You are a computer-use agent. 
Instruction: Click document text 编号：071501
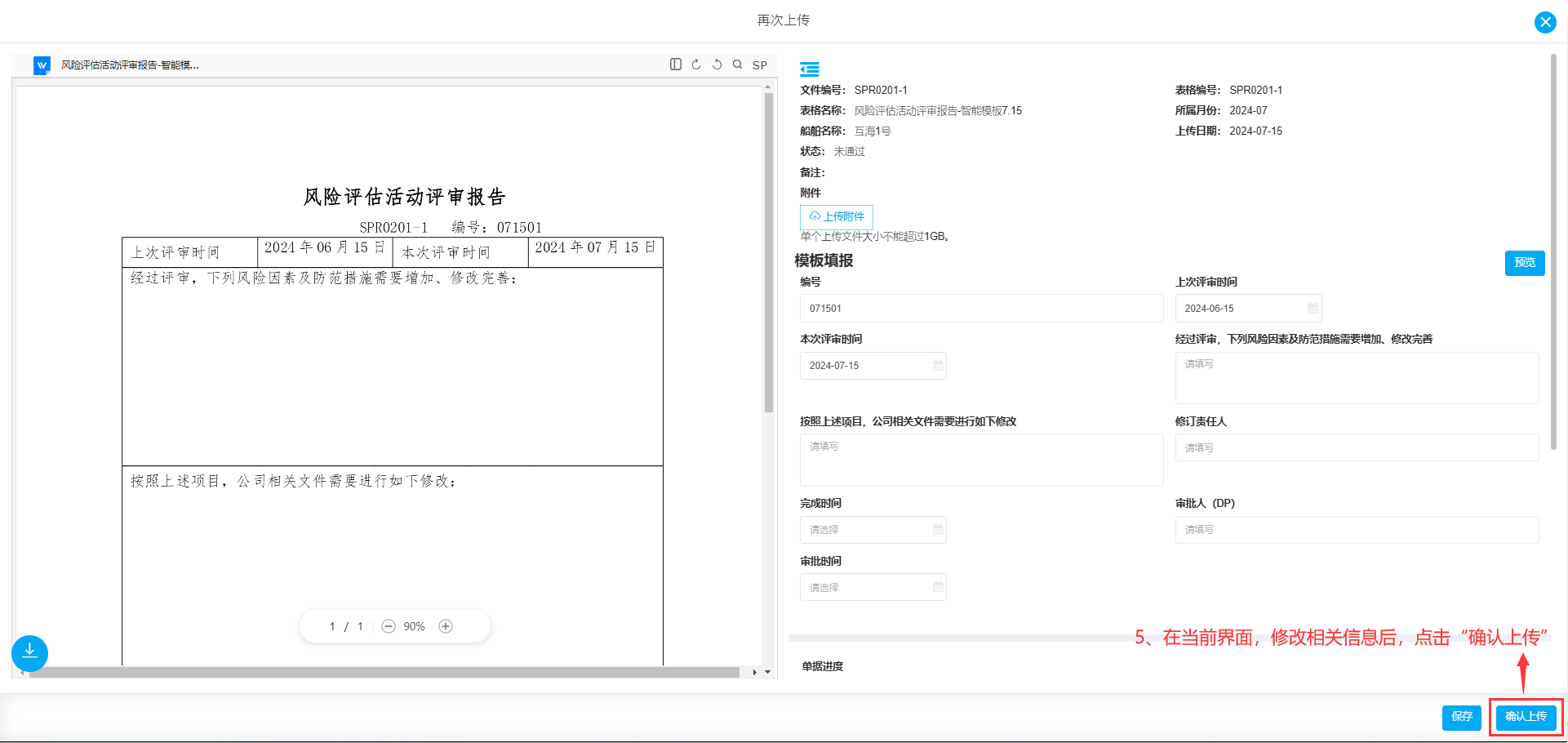[x=497, y=228]
